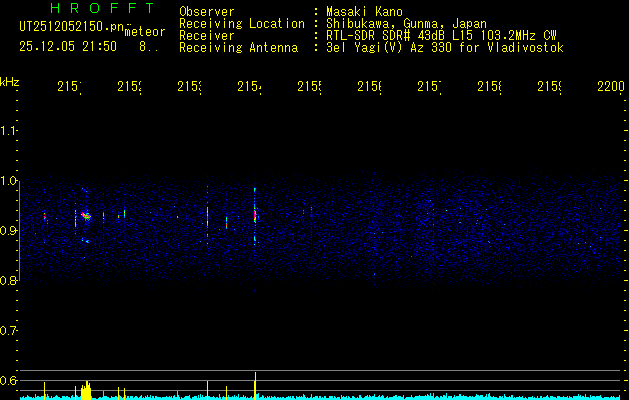Click the date stamp 25.12.05 21:50

point(68,47)
